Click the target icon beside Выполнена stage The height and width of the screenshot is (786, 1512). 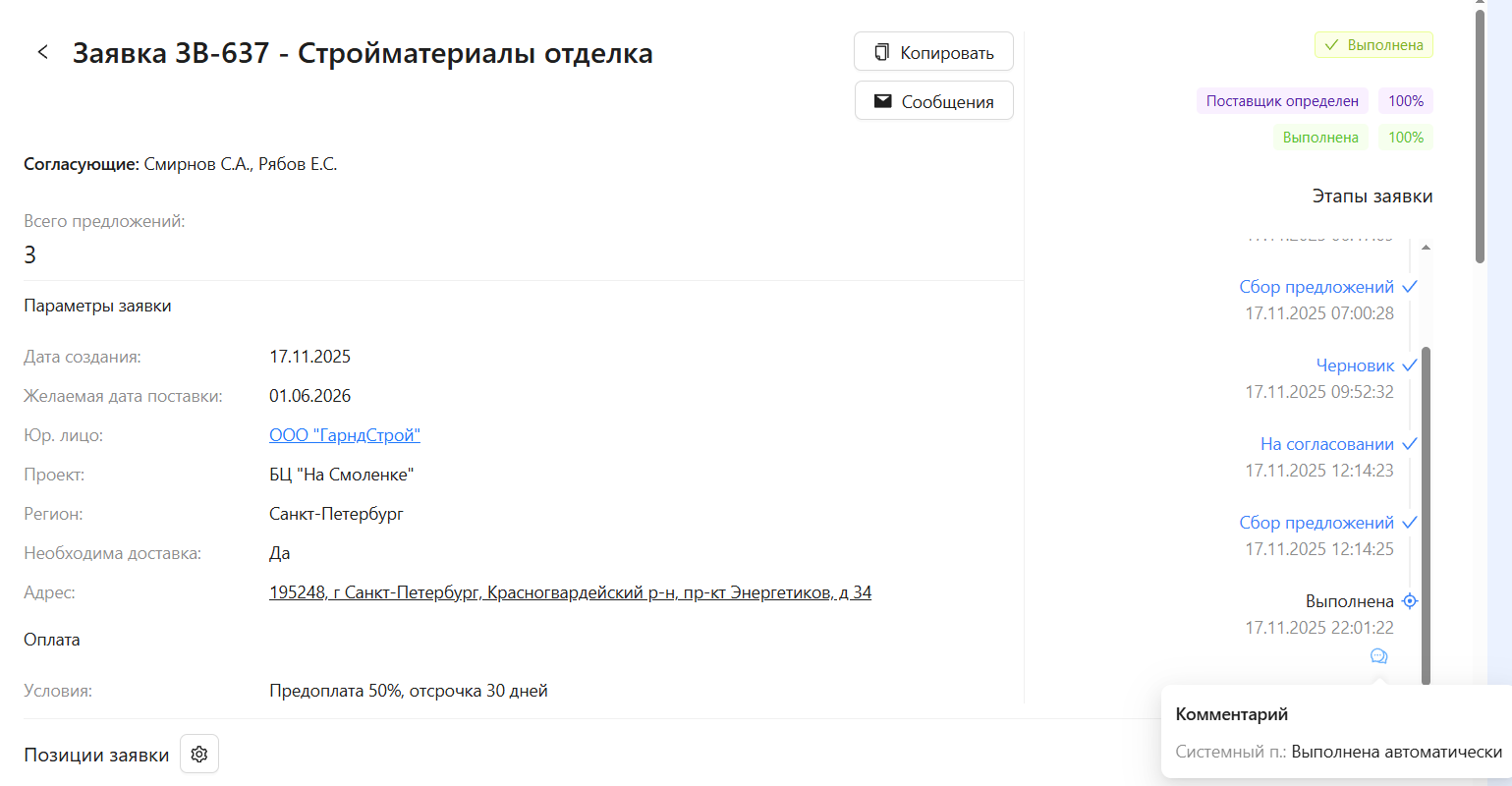point(1410,601)
